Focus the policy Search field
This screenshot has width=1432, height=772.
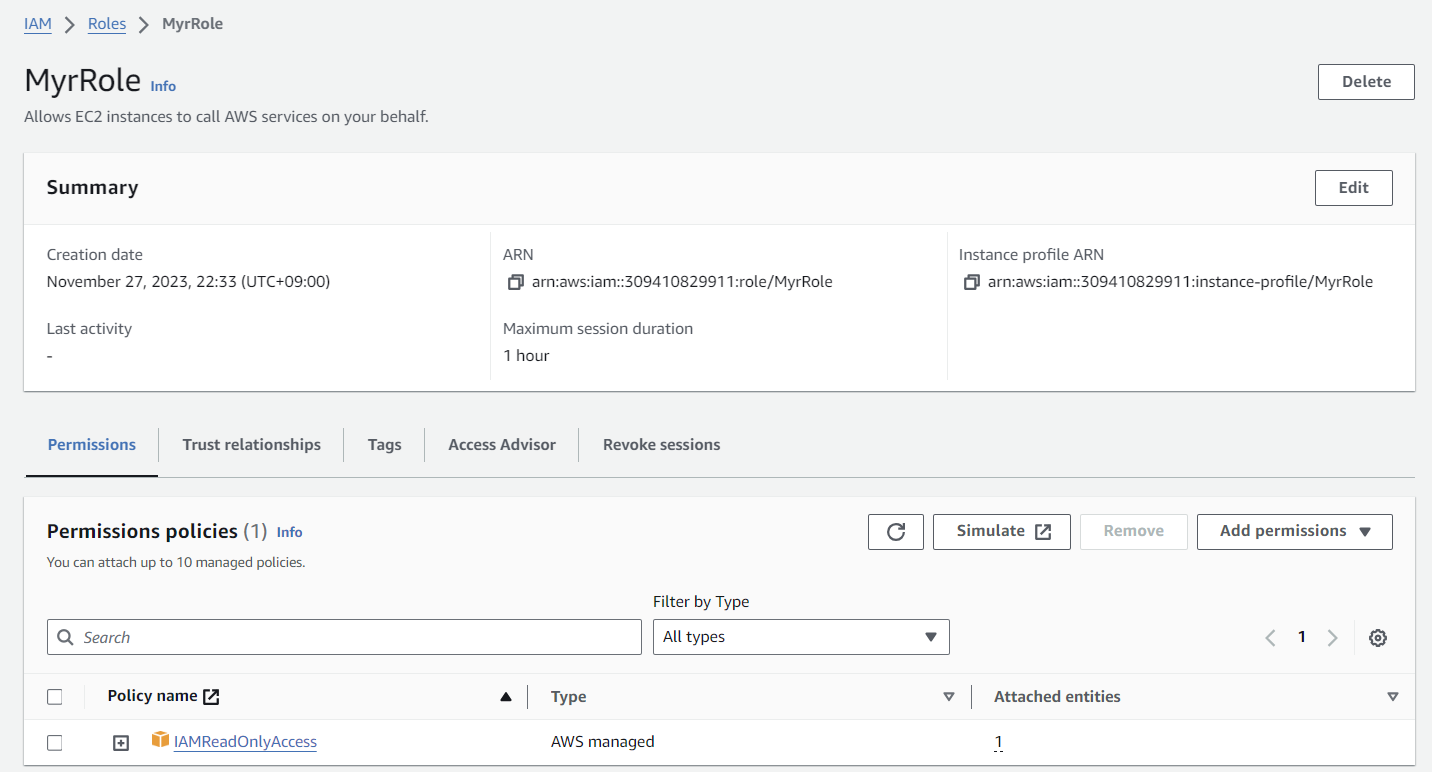click(x=344, y=637)
